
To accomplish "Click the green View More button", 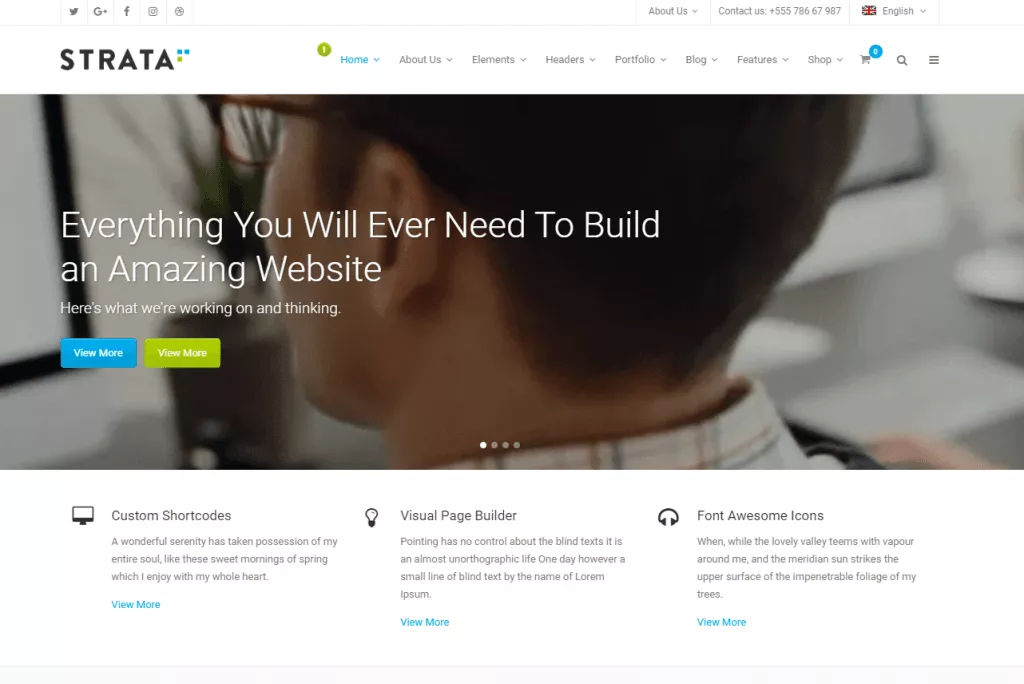I will click(182, 353).
